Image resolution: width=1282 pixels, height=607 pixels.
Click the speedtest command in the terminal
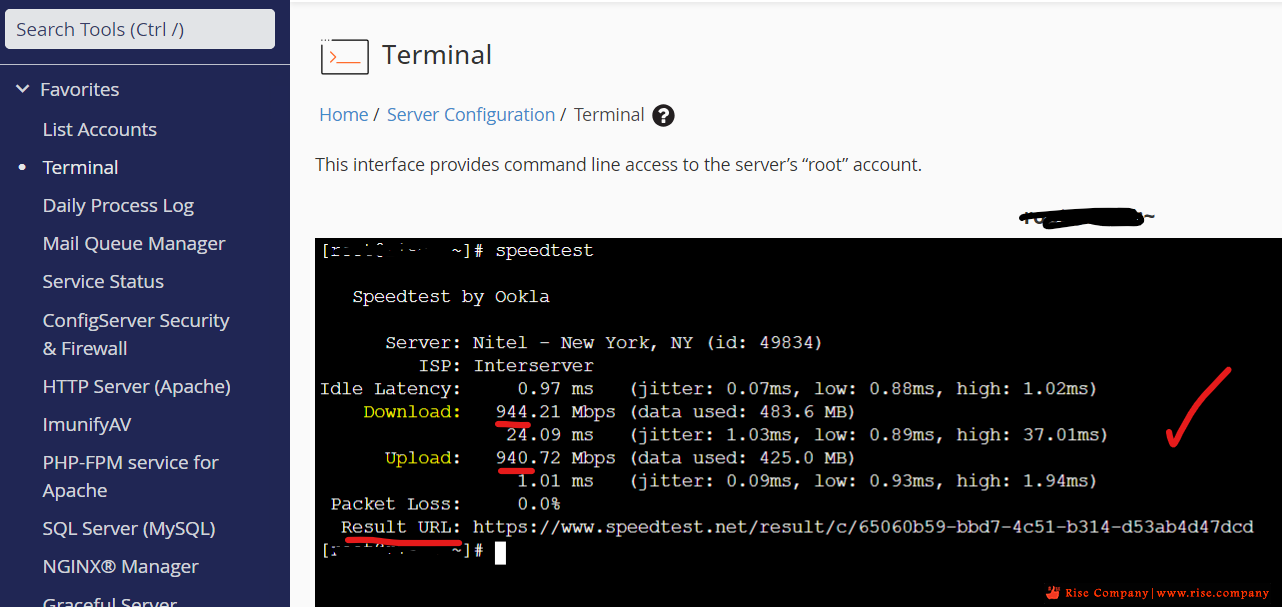coord(544,250)
